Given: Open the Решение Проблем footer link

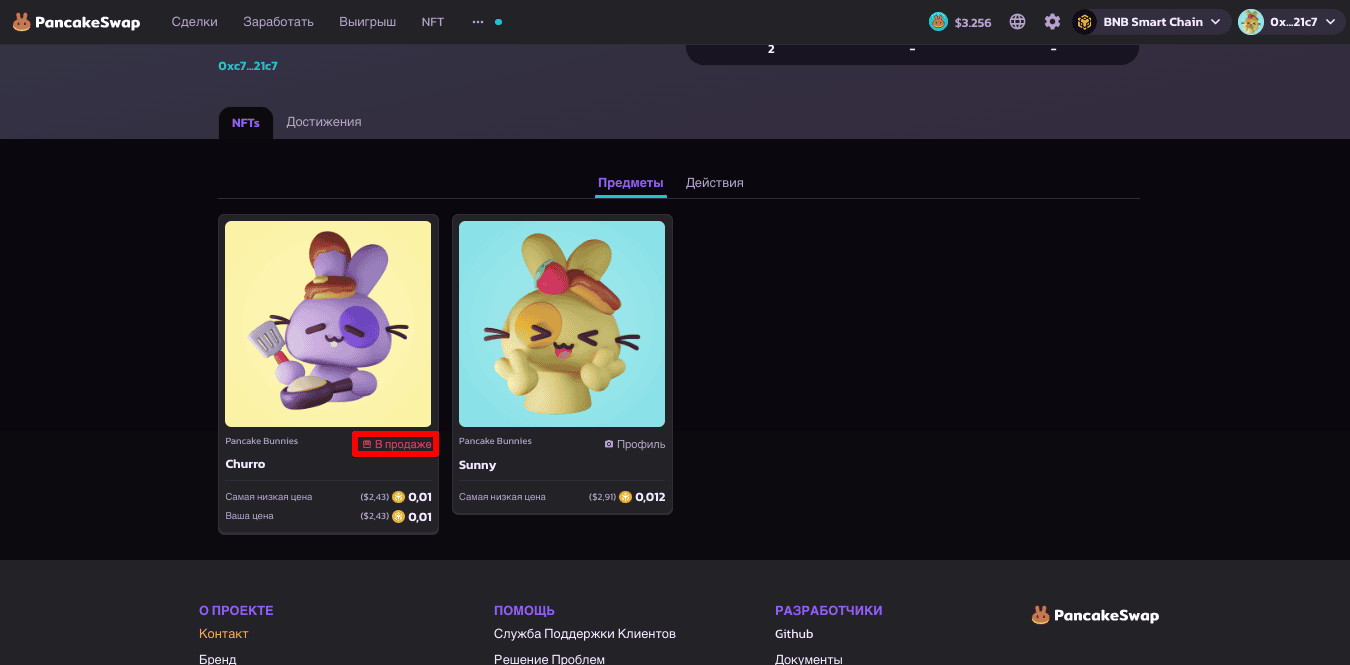Looking at the screenshot, I should [x=550, y=659].
